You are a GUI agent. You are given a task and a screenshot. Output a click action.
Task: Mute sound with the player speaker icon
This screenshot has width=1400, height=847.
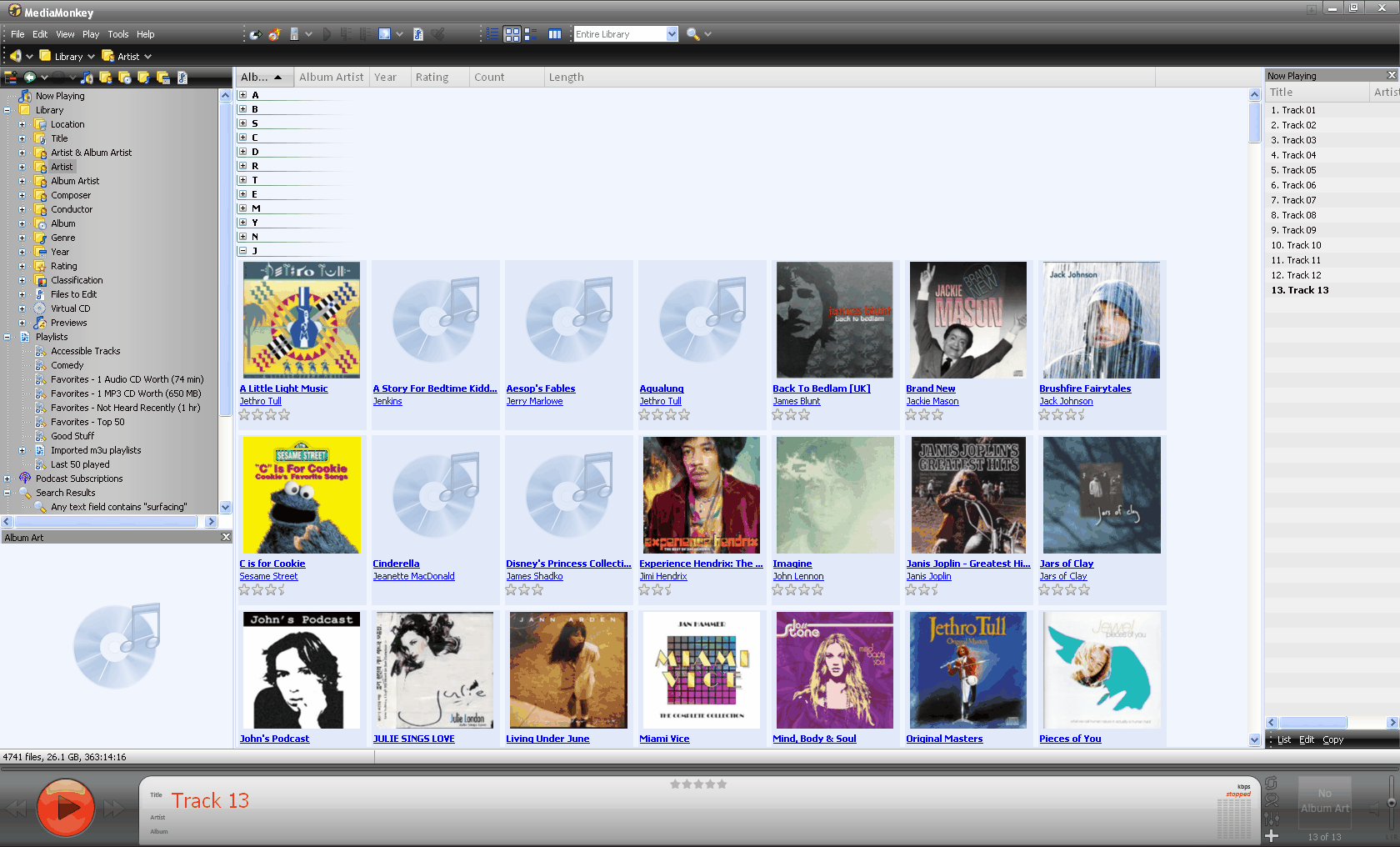1373,809
